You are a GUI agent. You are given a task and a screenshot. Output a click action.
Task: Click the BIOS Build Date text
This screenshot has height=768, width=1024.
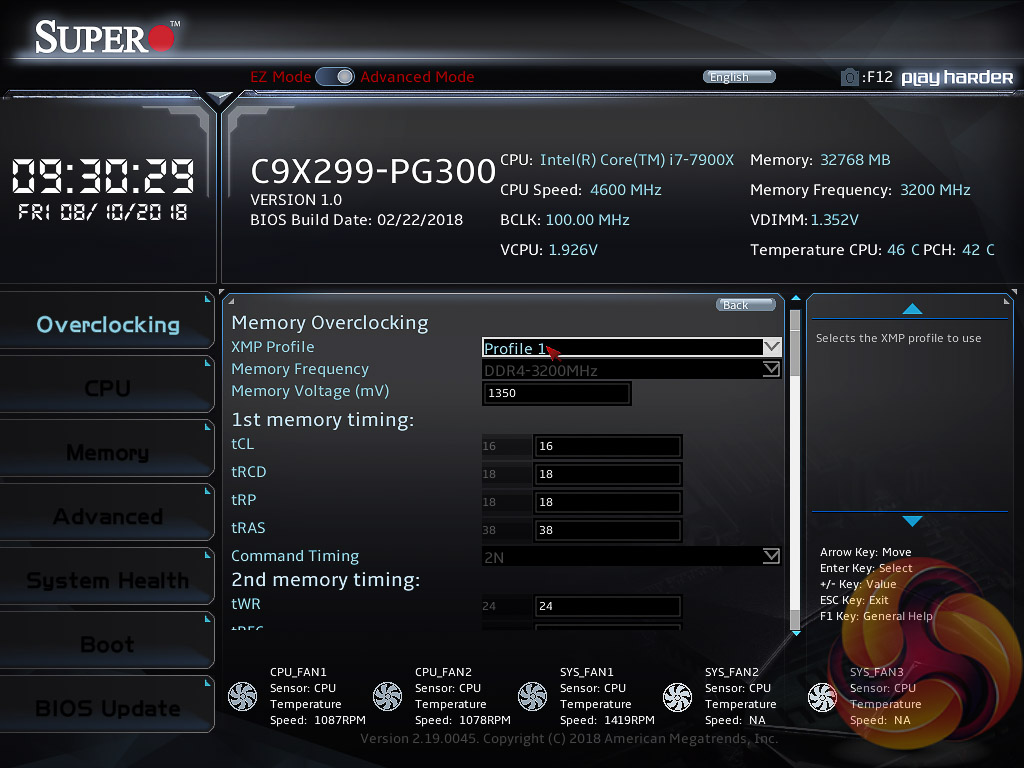(357, 220)
